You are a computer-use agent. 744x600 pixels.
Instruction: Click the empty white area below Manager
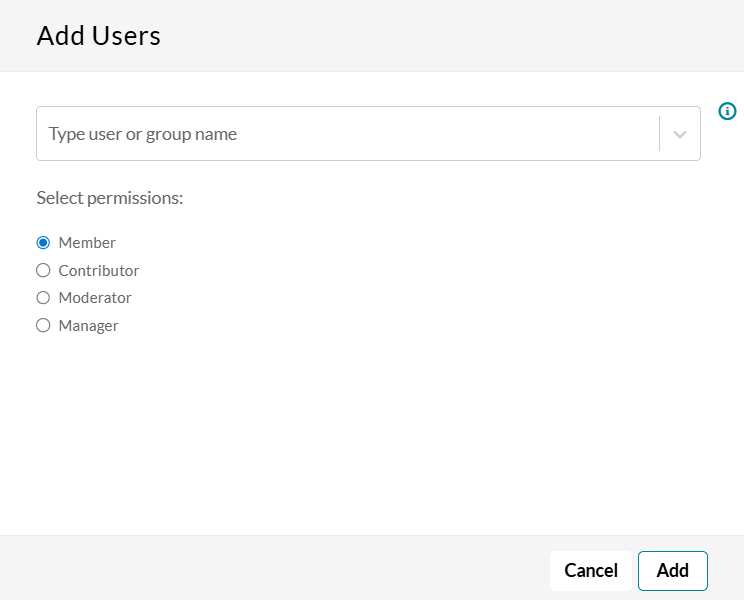pyautogui.click(x=370, y=430)
